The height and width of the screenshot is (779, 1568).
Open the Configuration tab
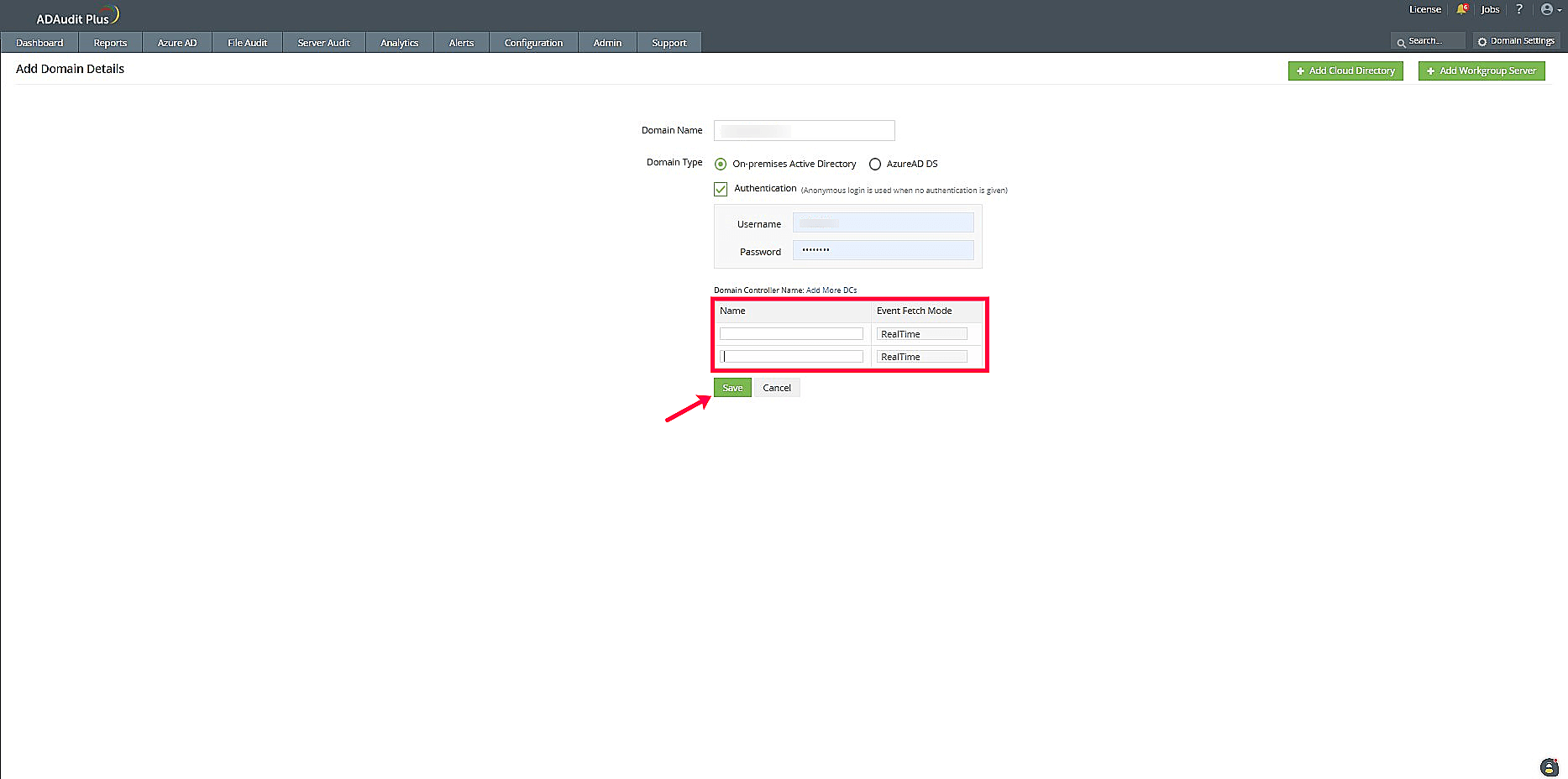coord(533,42)
